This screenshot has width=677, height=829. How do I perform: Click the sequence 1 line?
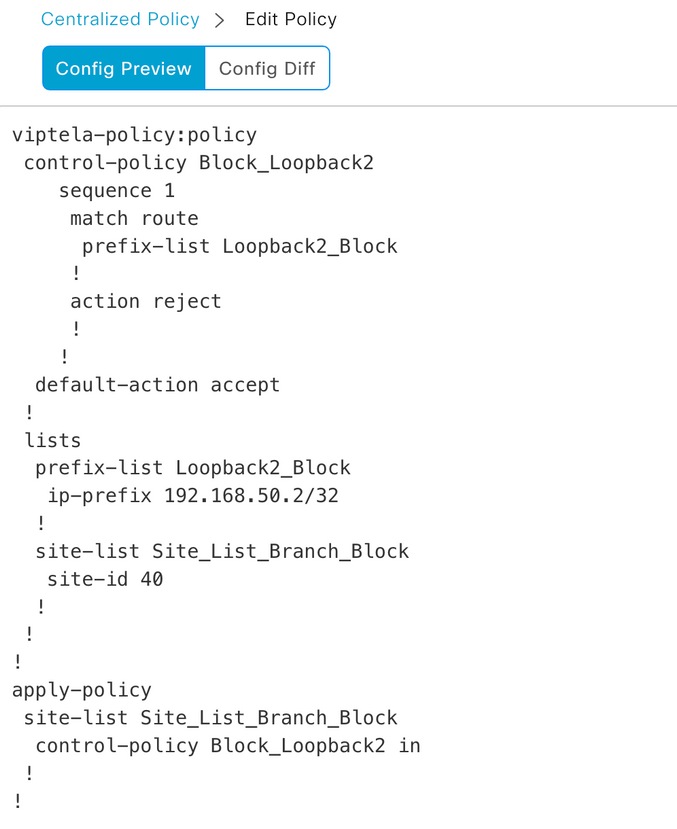click(x=117, y=190)
